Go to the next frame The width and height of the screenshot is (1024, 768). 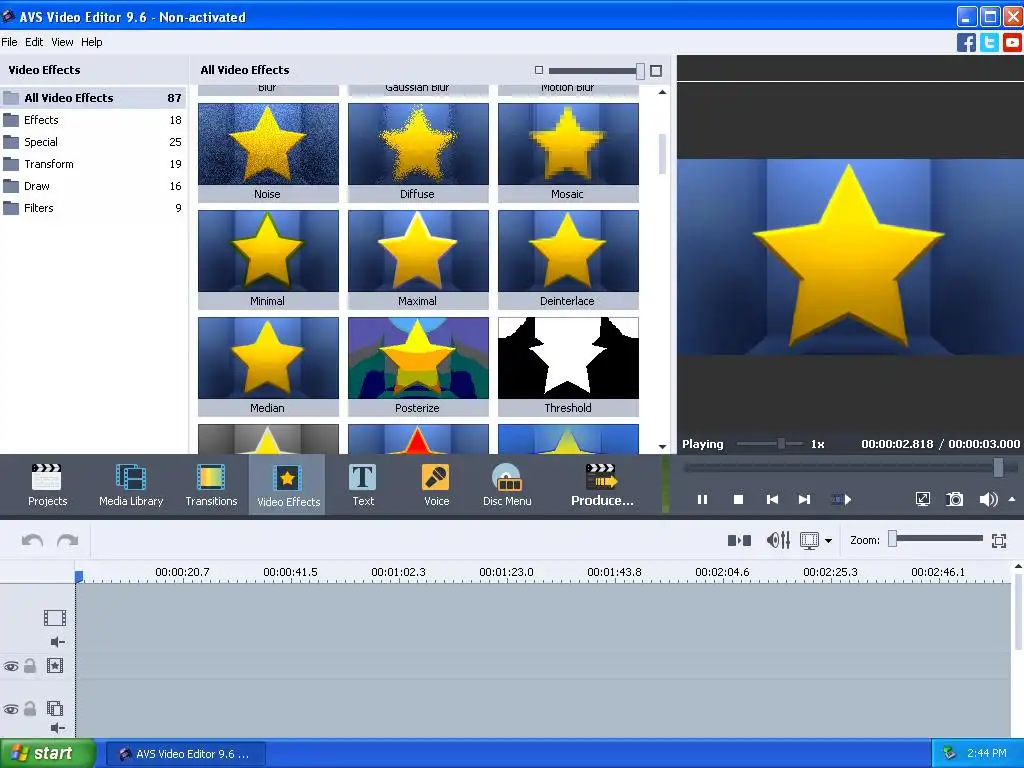(x=805, y=500)
